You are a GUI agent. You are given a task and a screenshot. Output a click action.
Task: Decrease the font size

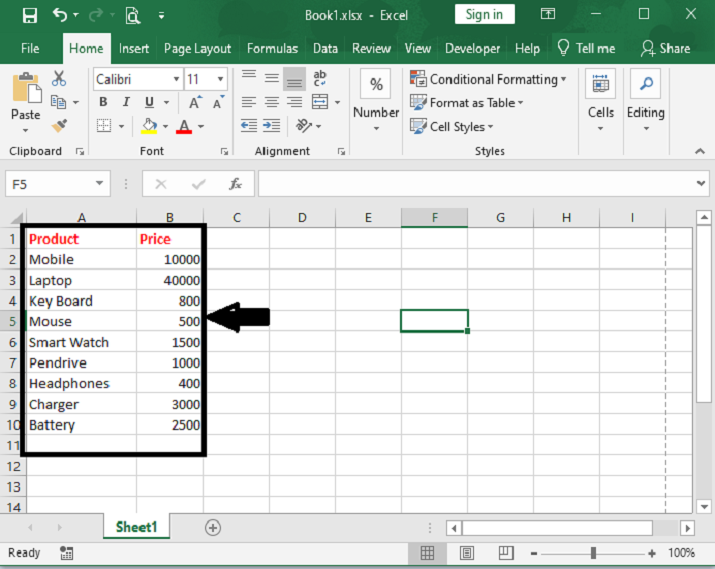(218, 103)
